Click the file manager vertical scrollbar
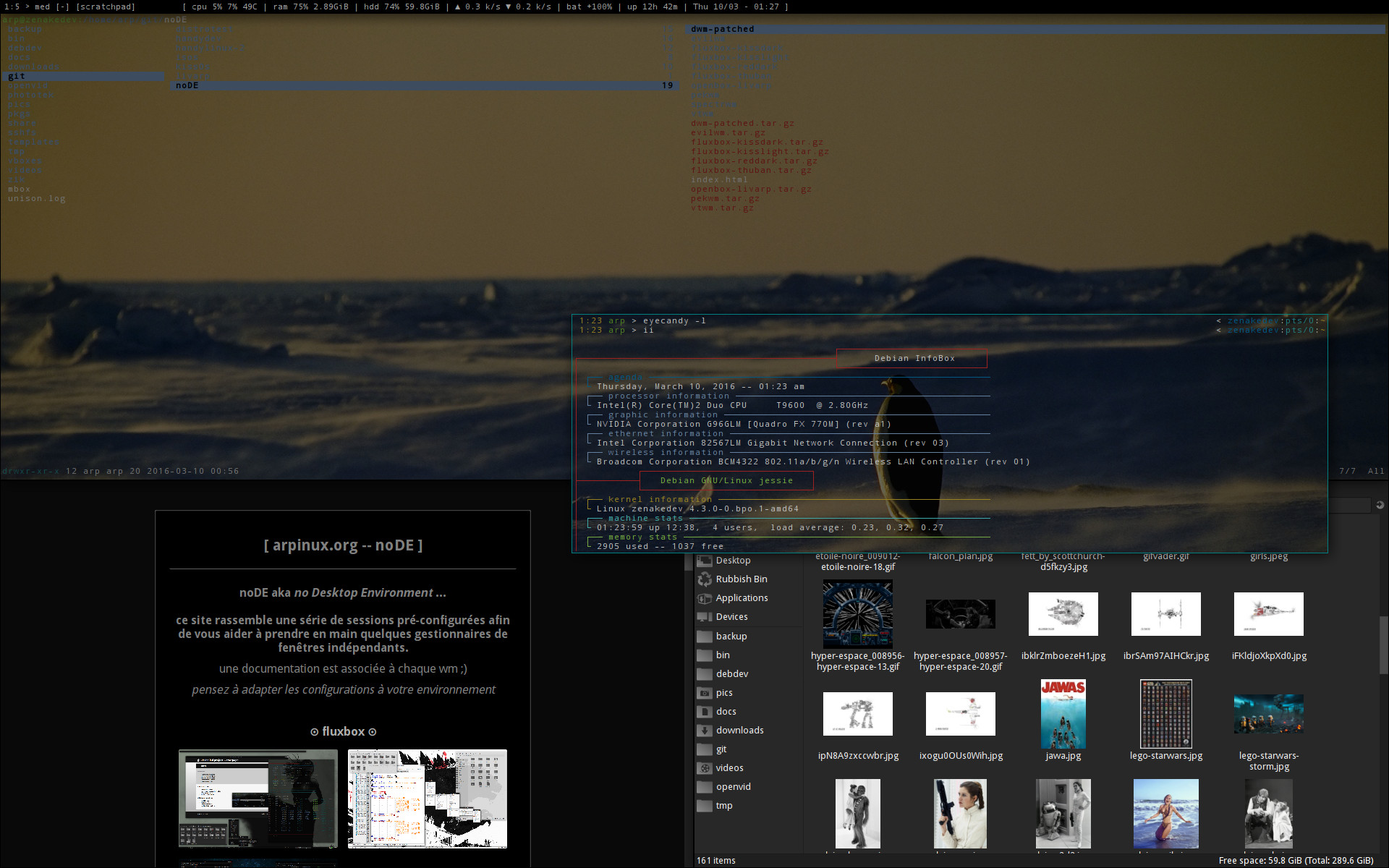This screenshot has height=868, width=1389. pyautogui.click(x=1383, y=645)
